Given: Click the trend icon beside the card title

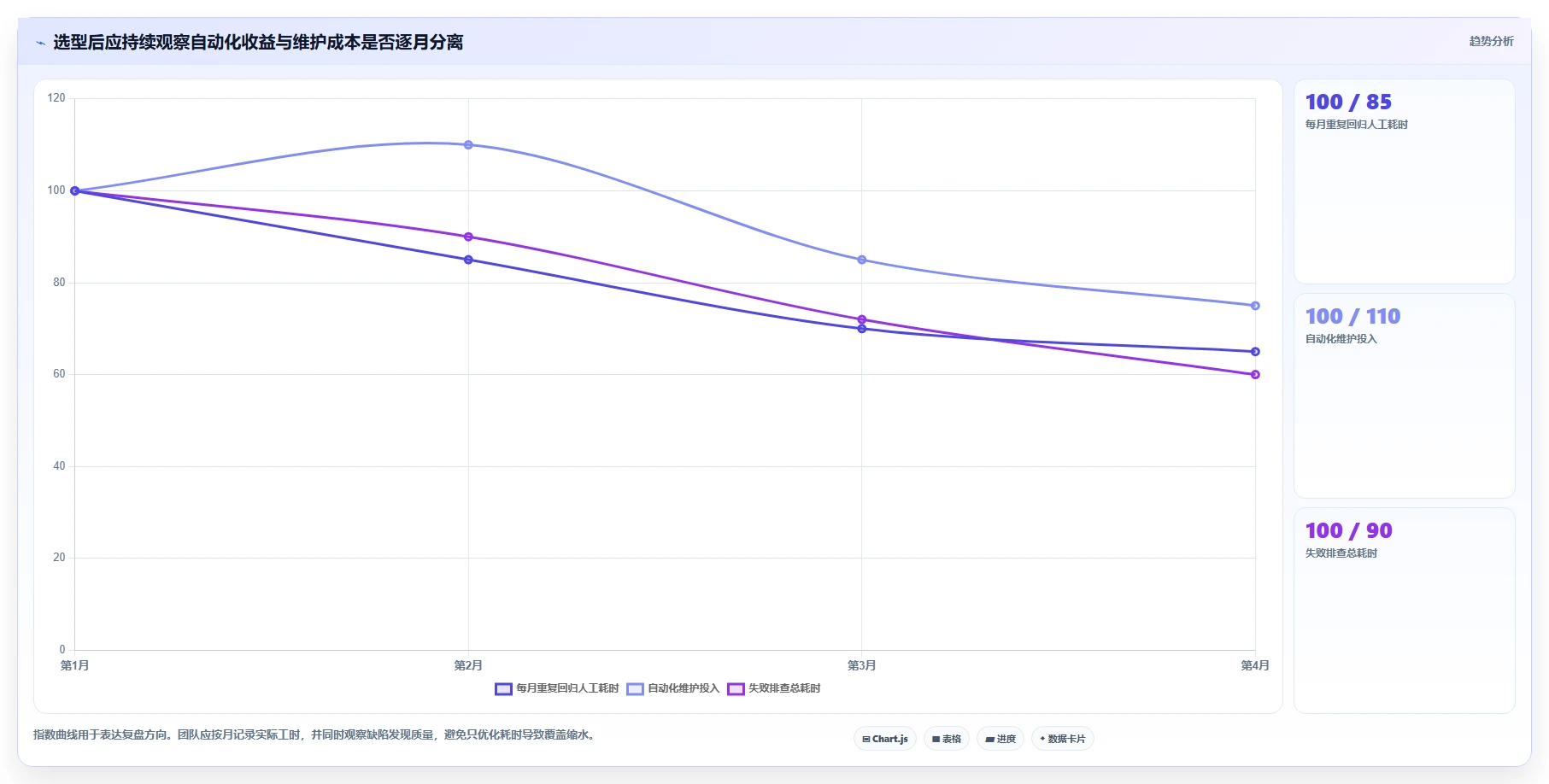Looking at the screenshot, I should click(40, 43).
